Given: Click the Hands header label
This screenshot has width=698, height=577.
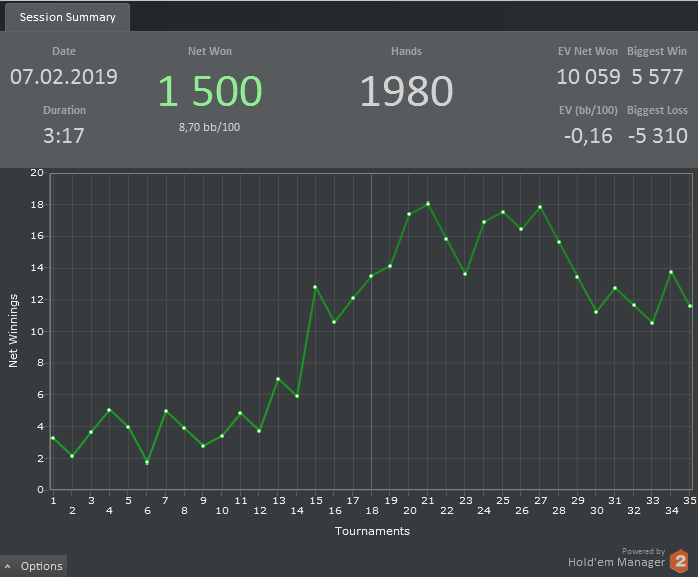Looking at the screenshot, I should pos(406,51).
